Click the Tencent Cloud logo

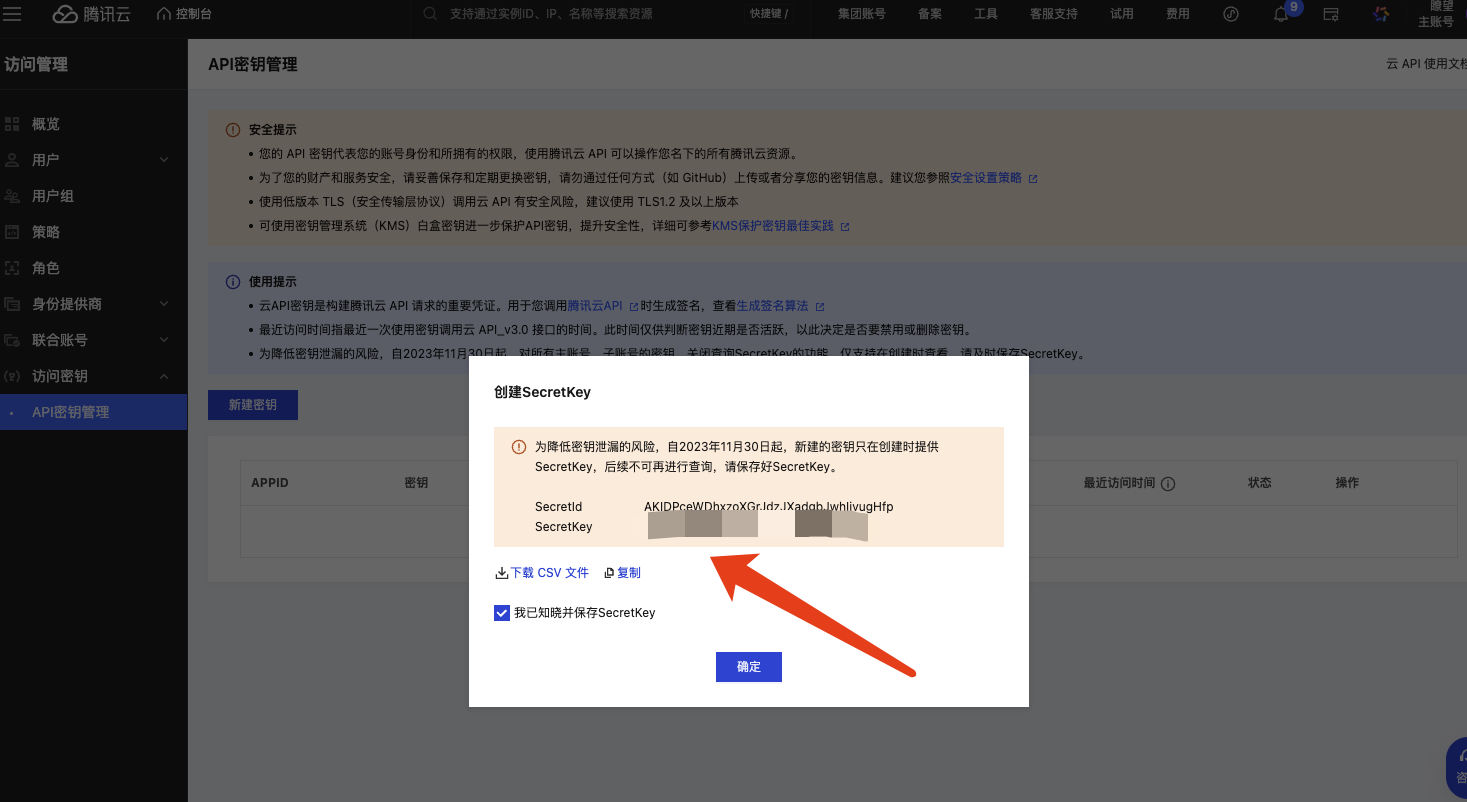click(91, 14)
